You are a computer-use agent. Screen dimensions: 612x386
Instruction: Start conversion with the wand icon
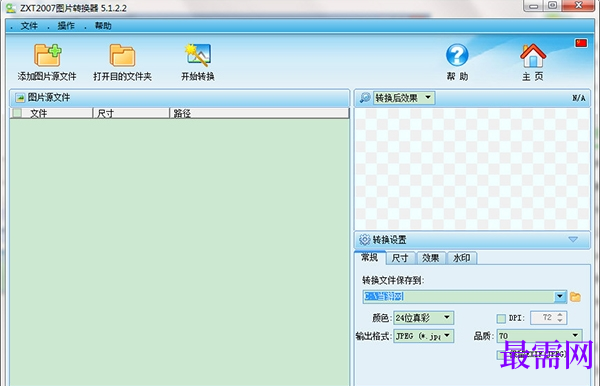pyautogui.click(x=198, y=55)
